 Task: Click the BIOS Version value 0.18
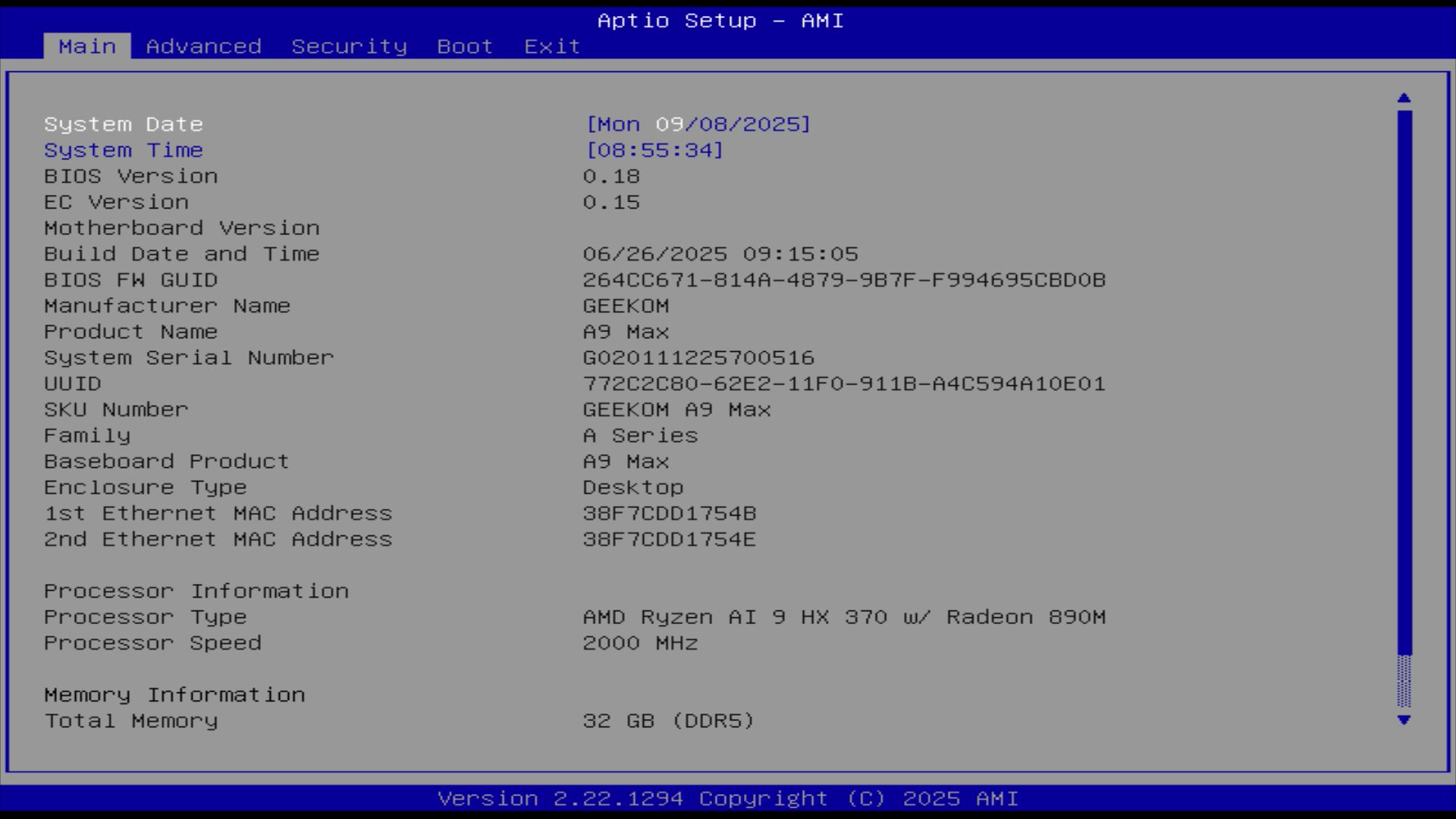tap(611, 177)
